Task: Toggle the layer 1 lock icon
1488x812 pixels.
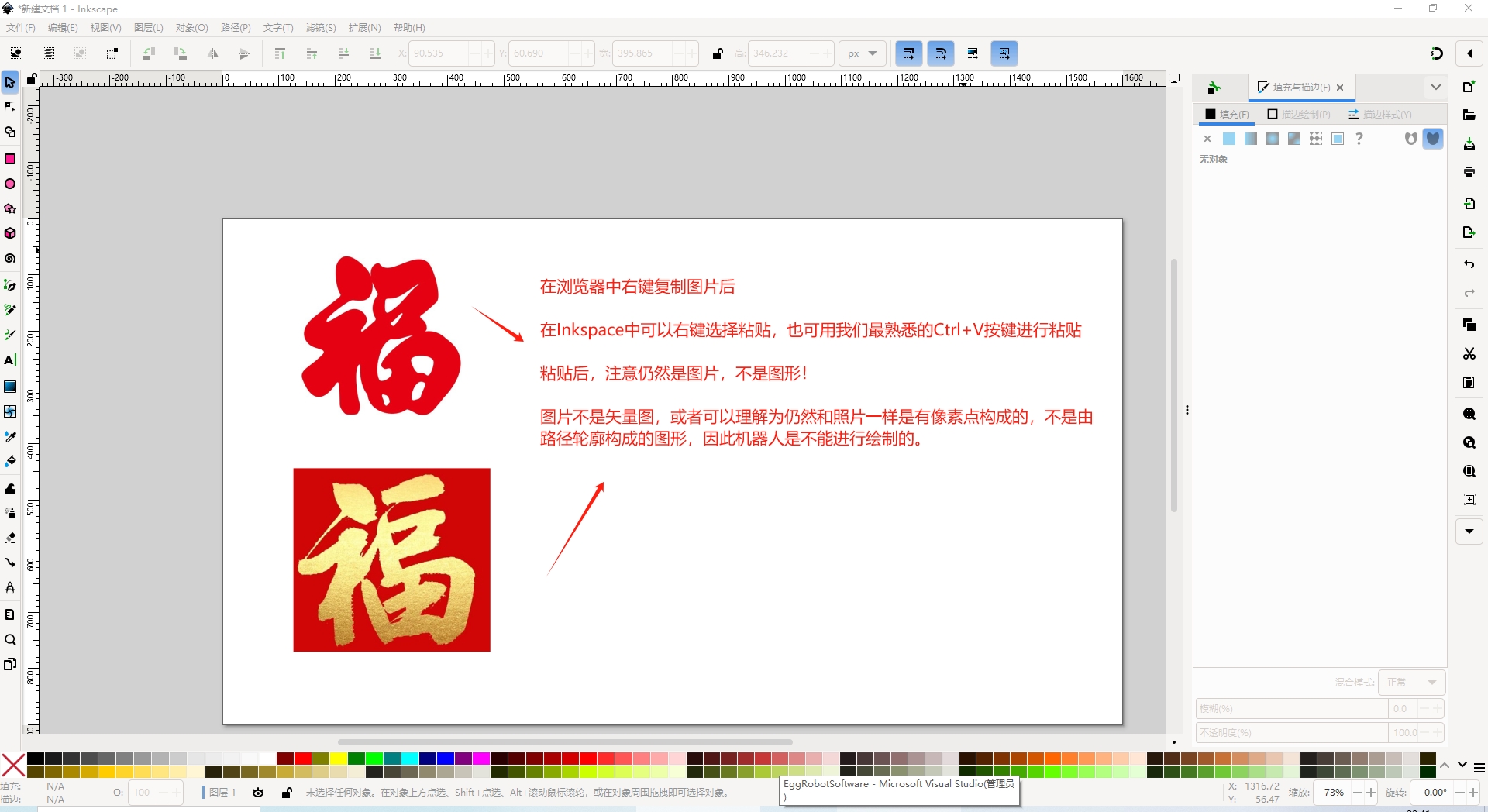Action: 287,793
